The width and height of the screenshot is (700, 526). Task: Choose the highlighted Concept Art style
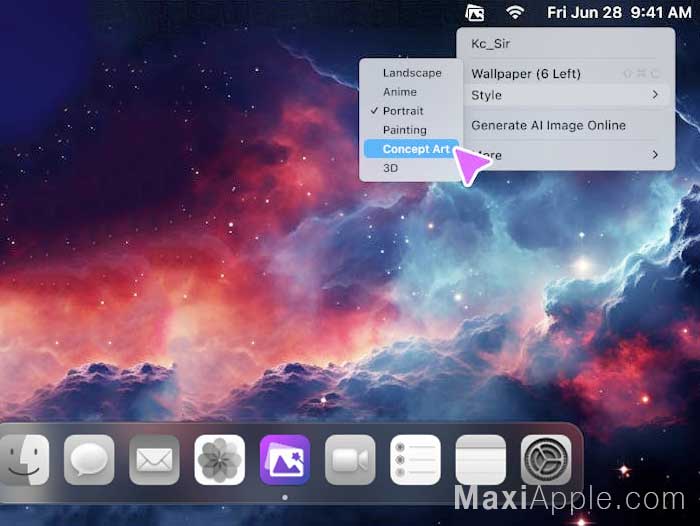tap(411, 149)
